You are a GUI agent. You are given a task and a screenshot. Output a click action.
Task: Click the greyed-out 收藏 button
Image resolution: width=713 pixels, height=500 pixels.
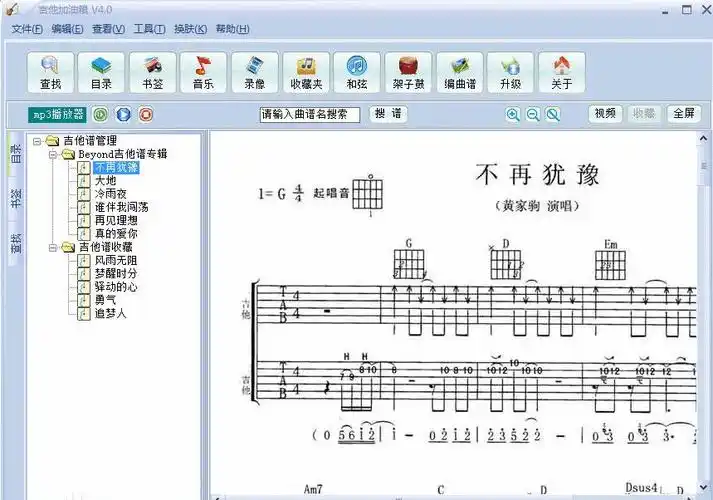click(x=644, y=113)
